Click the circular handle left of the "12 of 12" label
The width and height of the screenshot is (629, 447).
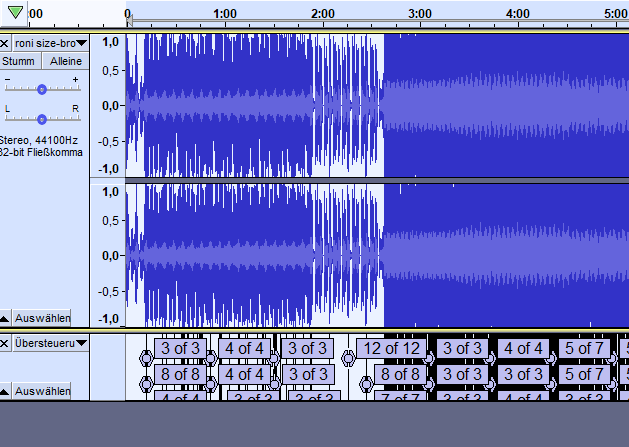[x=349, y=356]
